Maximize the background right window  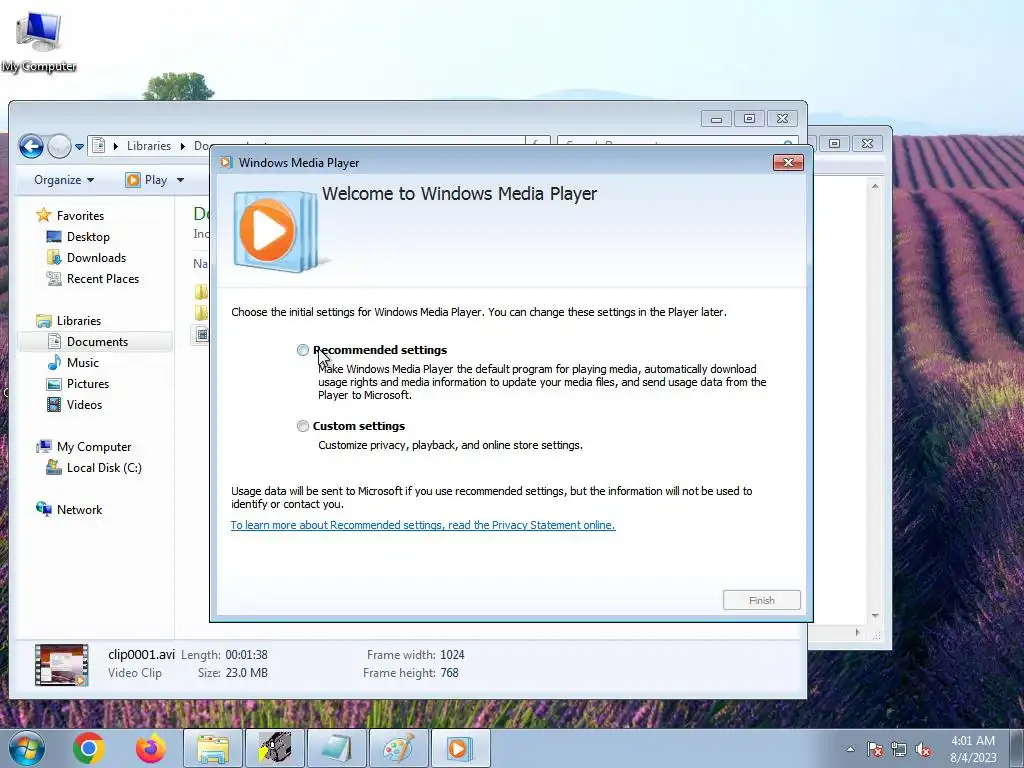pos(835,143)
